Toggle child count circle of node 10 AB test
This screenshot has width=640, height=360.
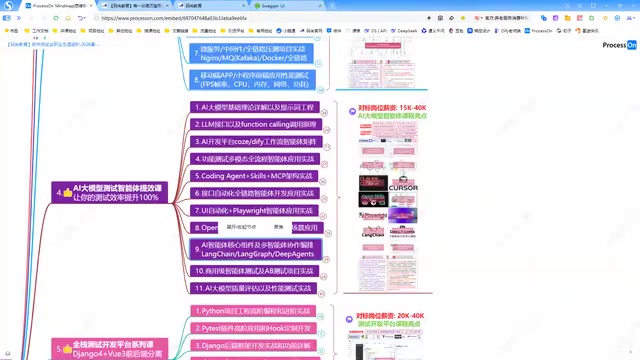tap(324, 276)
